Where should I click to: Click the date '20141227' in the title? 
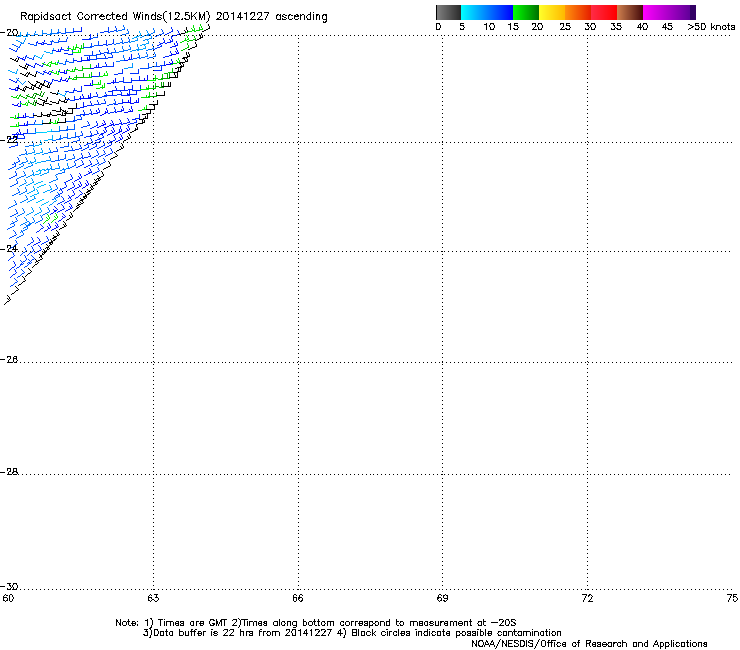tap(243, 16)
